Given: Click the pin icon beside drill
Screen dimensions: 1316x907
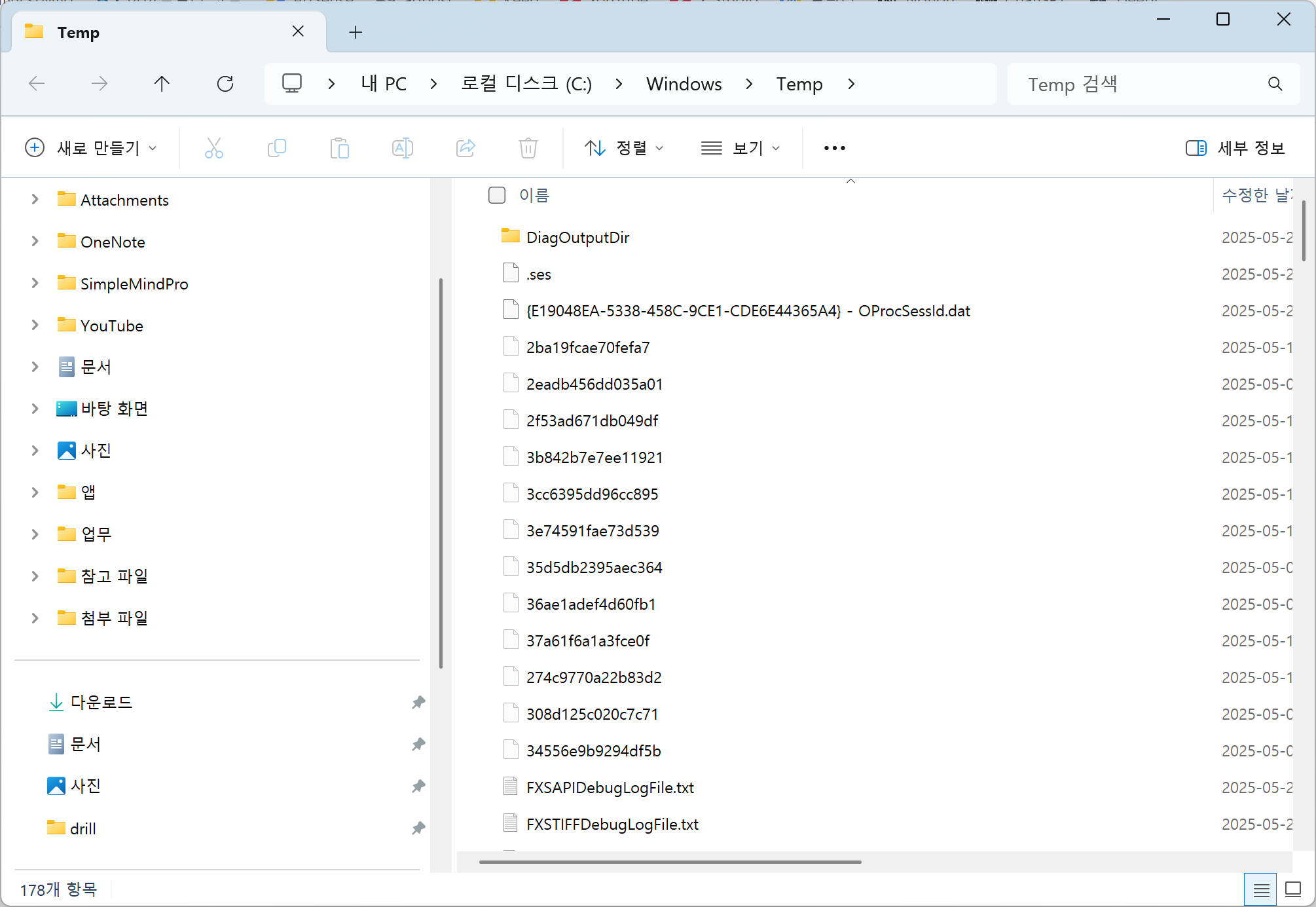Looking at the screenshot, I should point(418,828).
